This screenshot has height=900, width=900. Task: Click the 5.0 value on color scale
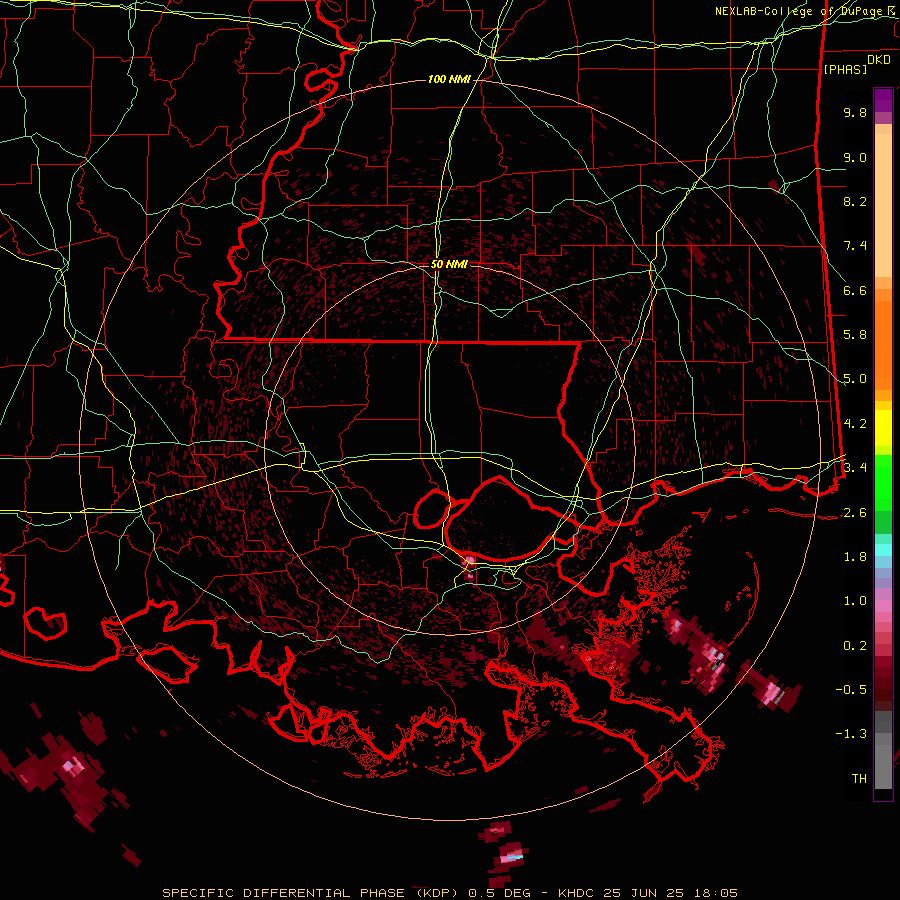(855, 379)
